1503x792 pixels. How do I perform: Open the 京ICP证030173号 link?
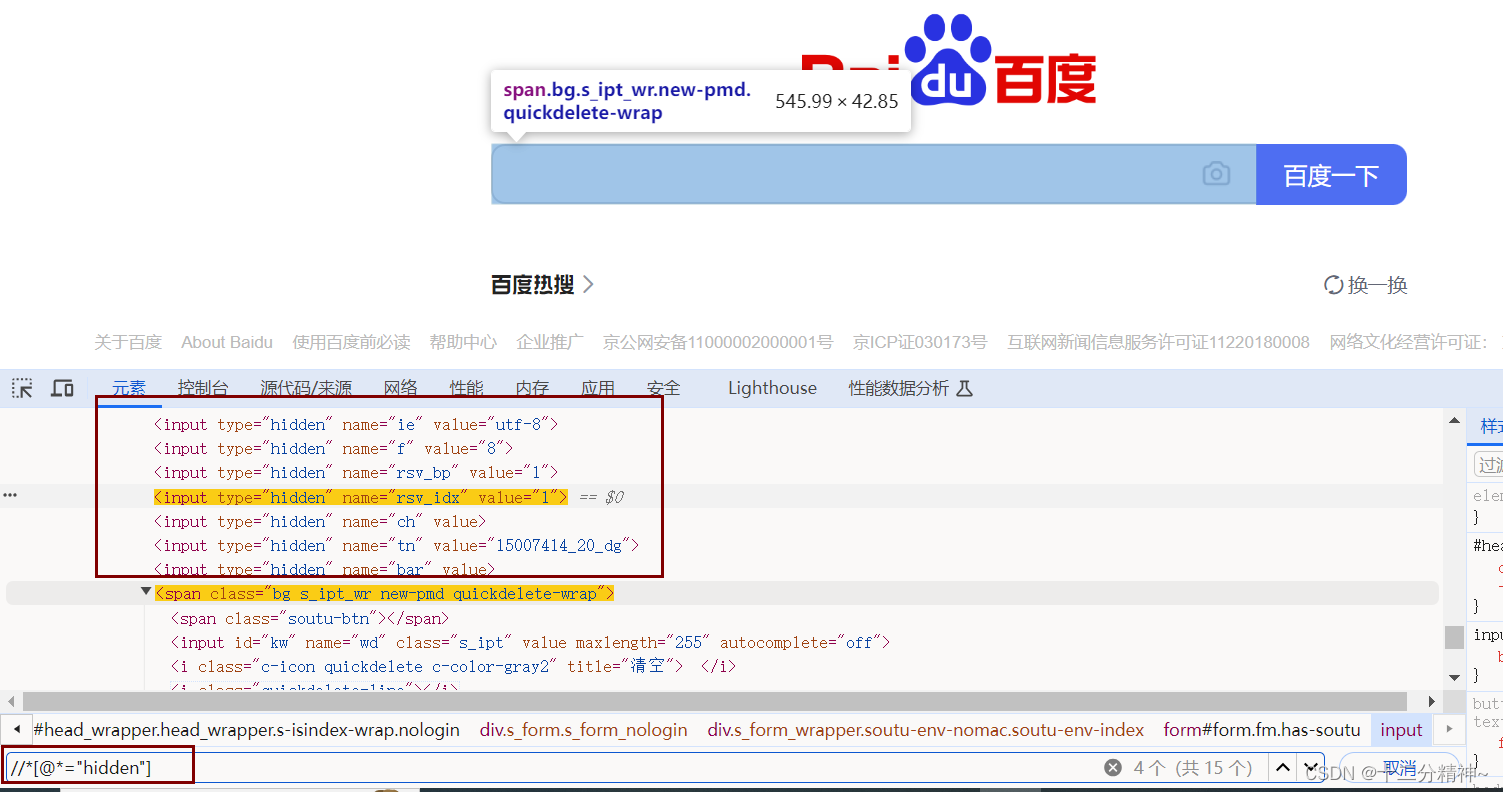(920, 342)
